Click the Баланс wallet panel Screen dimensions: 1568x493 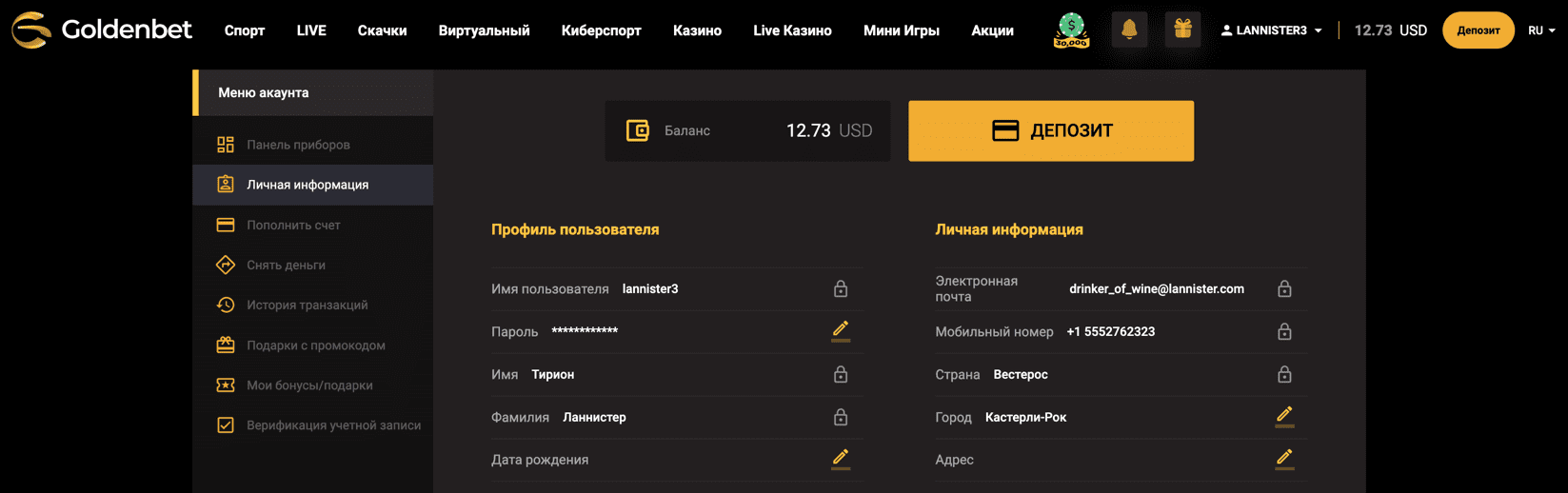tap(747, 130)
